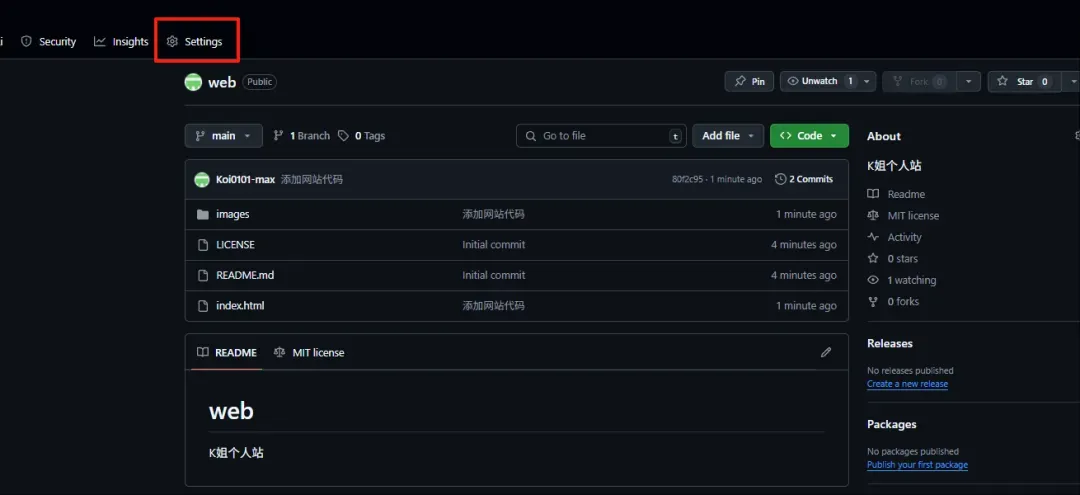
Task: Click the images folder icon
Action: click(202, 215)
